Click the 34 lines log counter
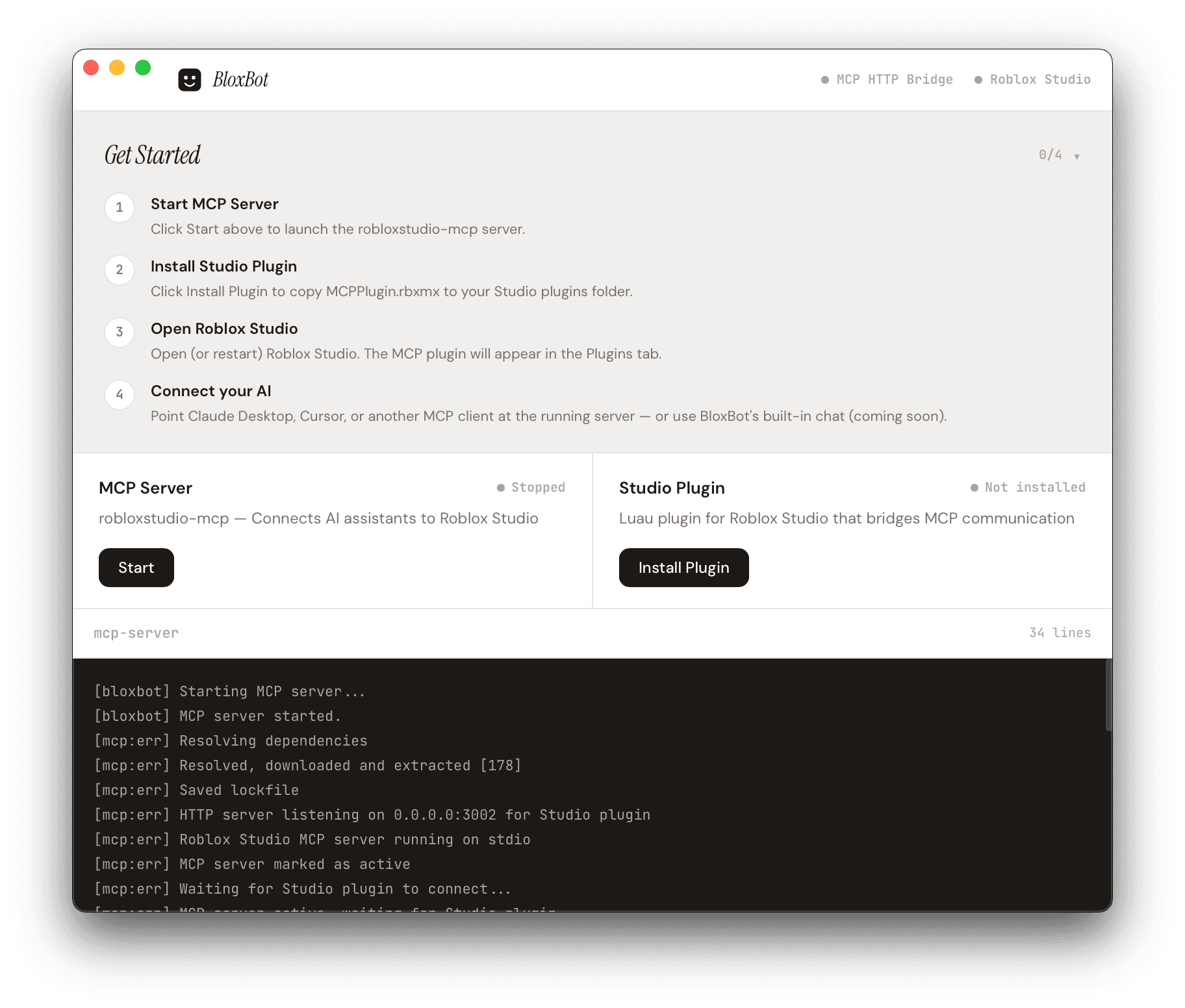The width and height of the screenshot is (1185, 1008). coord(1060,632)
